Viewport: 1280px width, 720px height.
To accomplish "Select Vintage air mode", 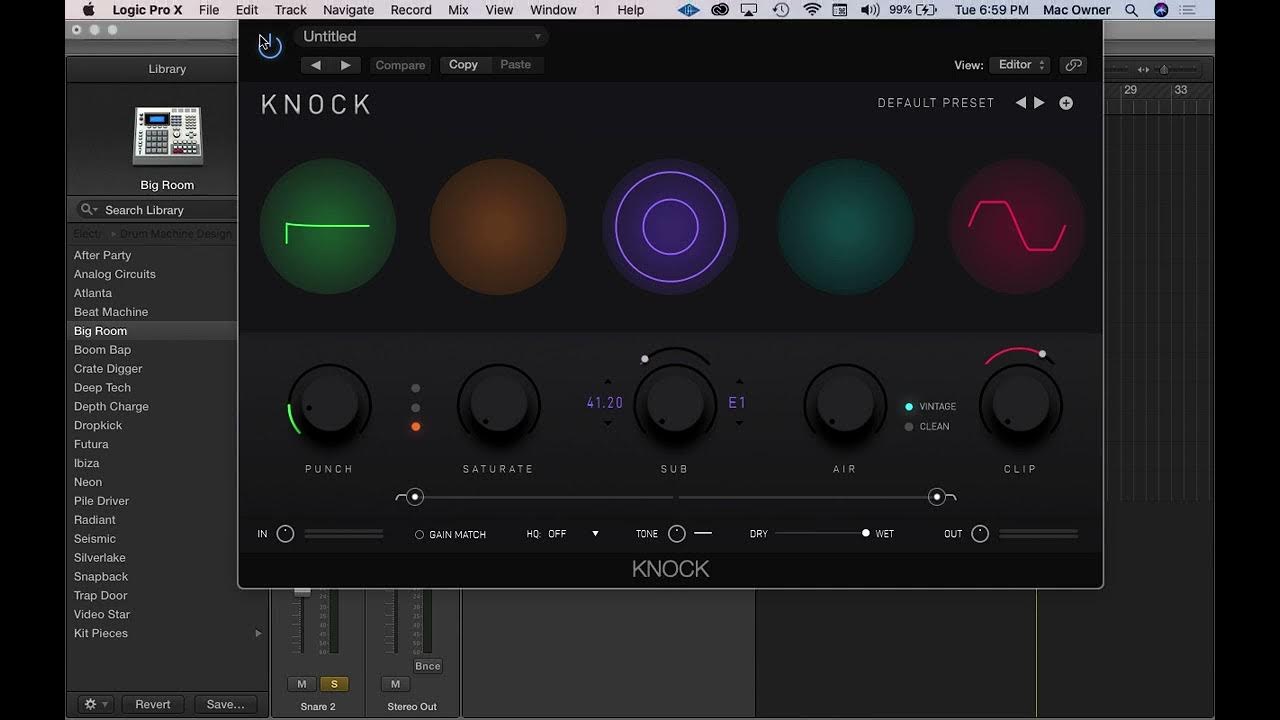I will [930, 407].
